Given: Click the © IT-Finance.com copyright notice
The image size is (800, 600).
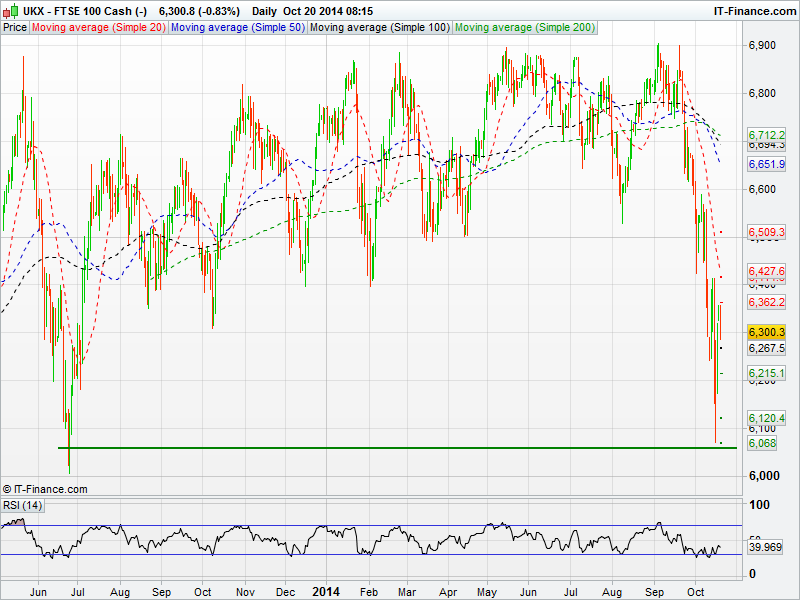Looking at the screenshot, I should (45, 489).
